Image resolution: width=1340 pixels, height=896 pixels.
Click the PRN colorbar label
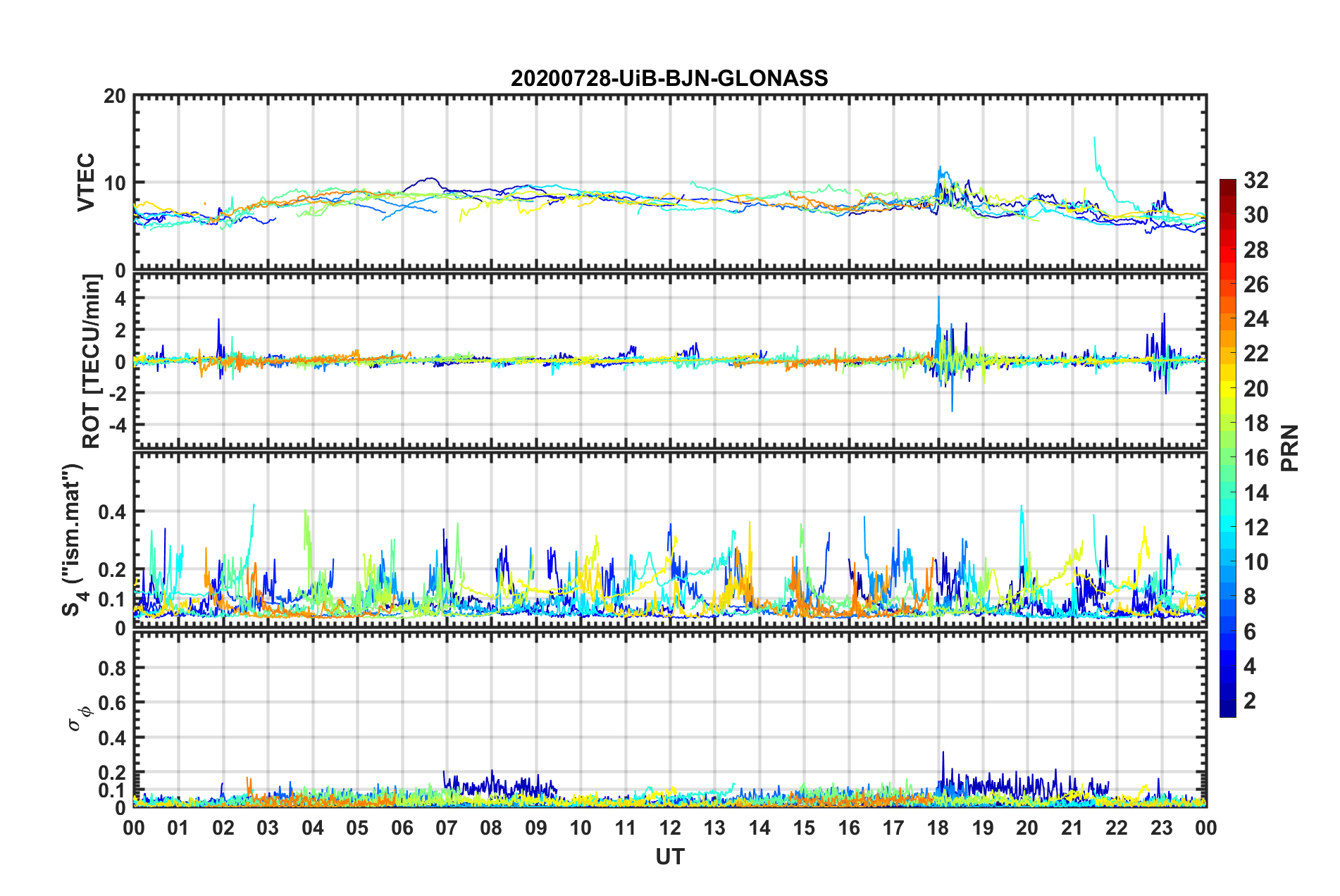point(1289,448)
